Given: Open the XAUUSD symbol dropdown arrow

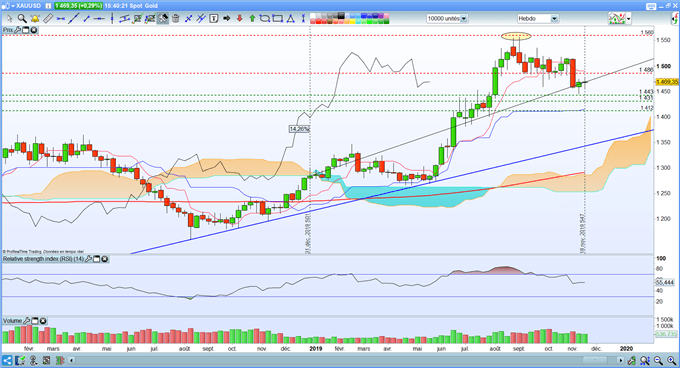Looking at the screenshot, I should coord(13,6).
